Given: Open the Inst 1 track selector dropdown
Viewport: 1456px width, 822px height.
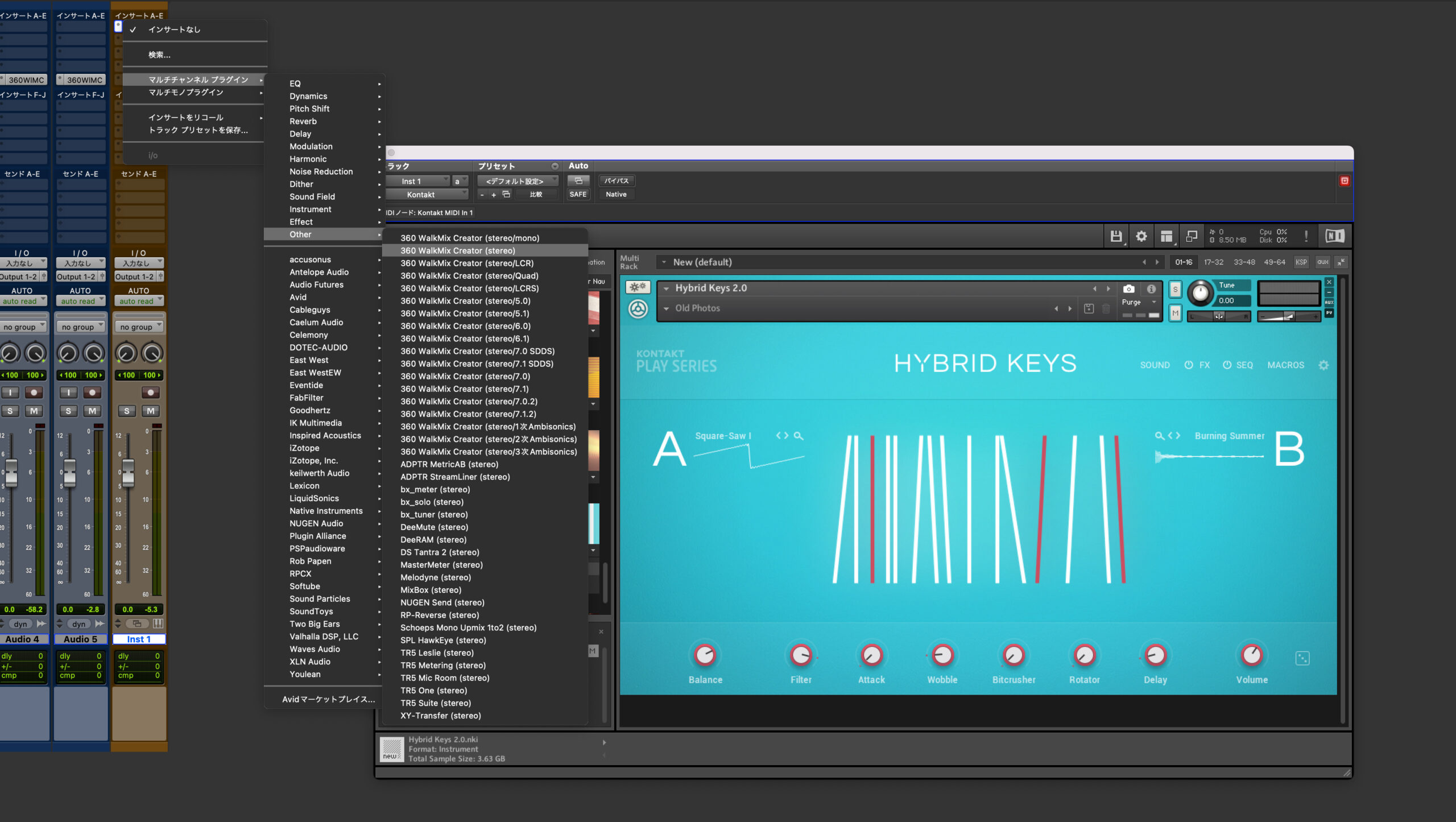Looking at the screenshot, I should click(418, 181).
